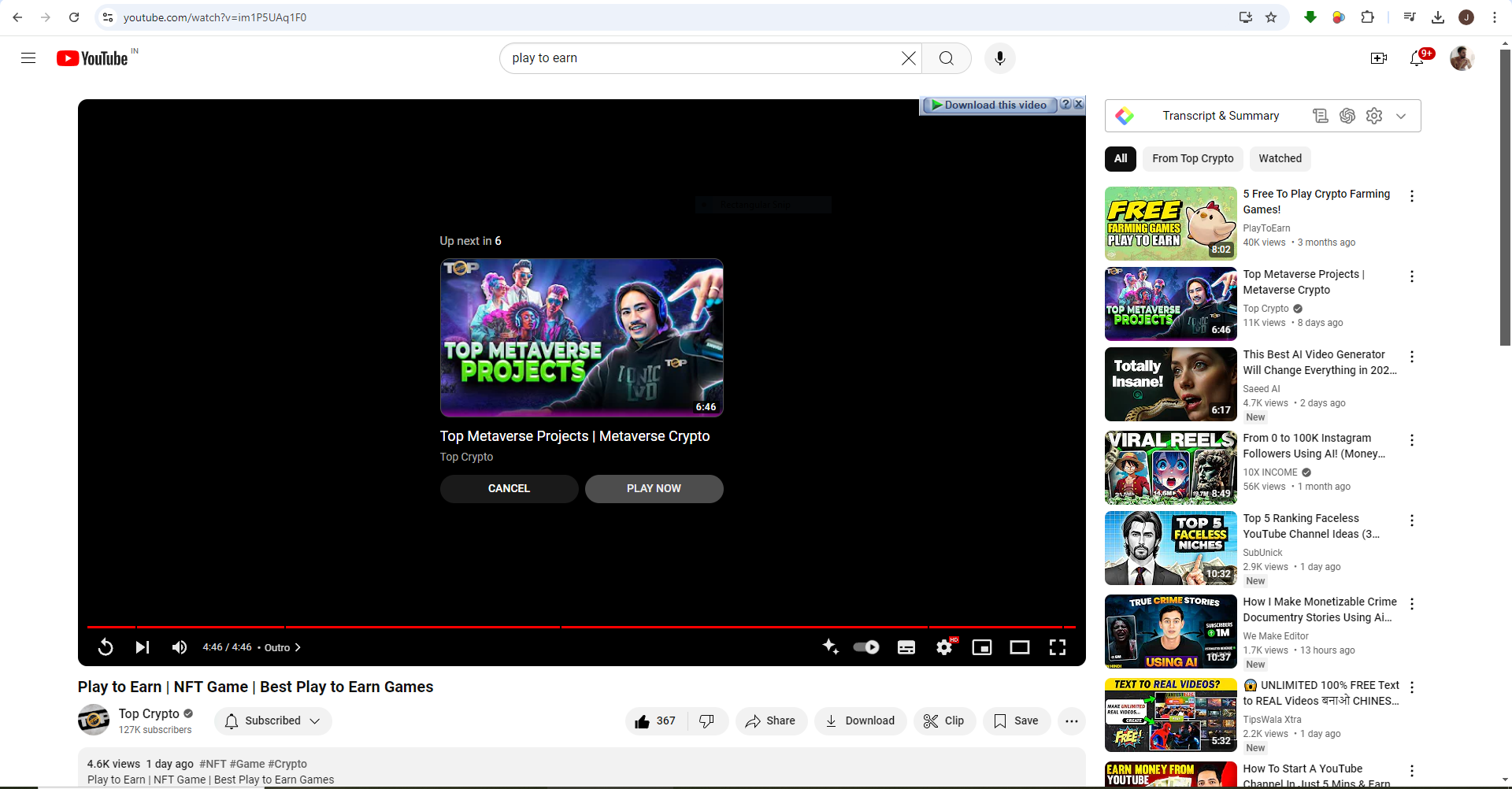1512x789 pixels.
Task: Open the up next Top Metaverse Projects thumbnail
Action: [x=582, y=338]
